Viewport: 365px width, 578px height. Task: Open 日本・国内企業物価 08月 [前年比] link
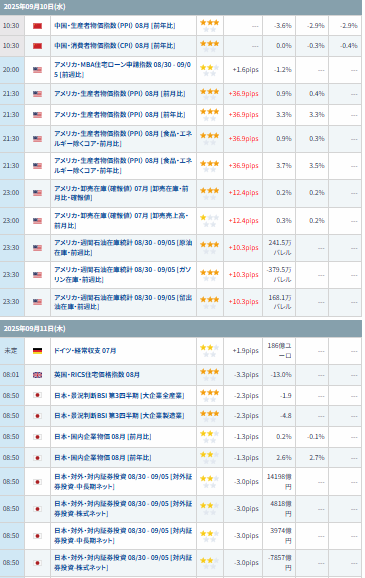[103, 458]
